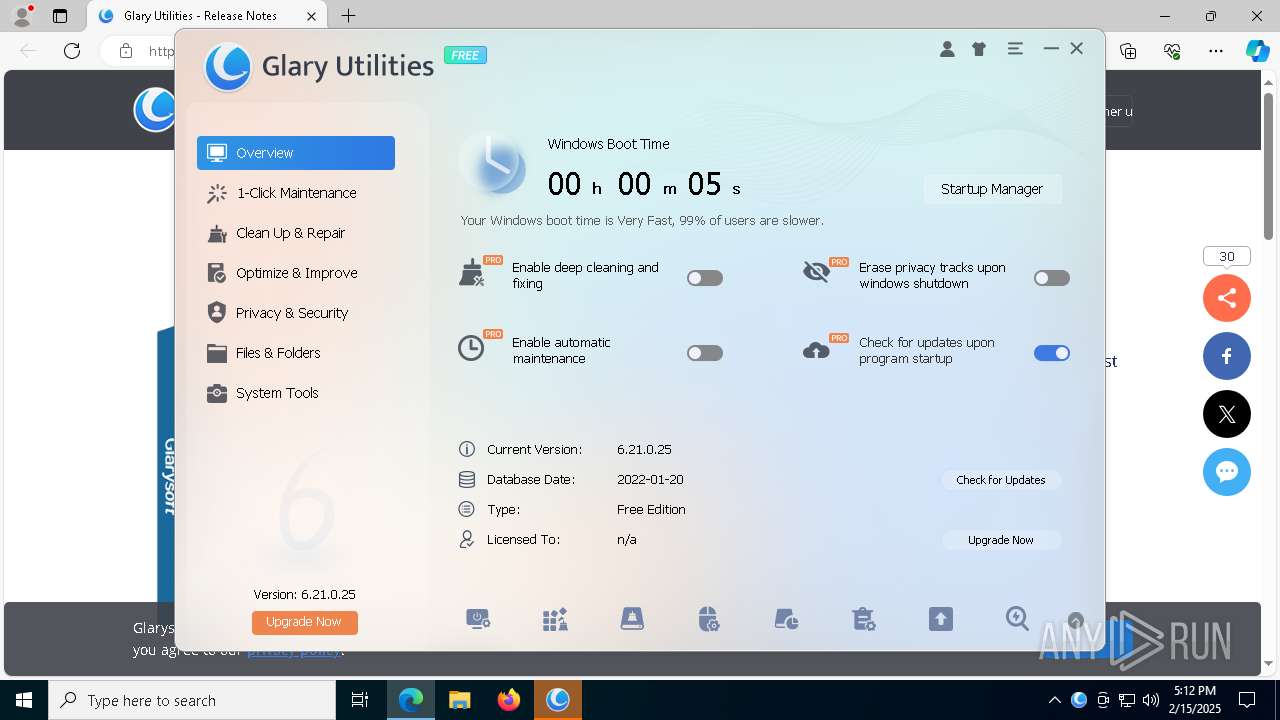The image size is (1280, 720).
Task: Open Privacy & Security section
Action: point(296,313)
